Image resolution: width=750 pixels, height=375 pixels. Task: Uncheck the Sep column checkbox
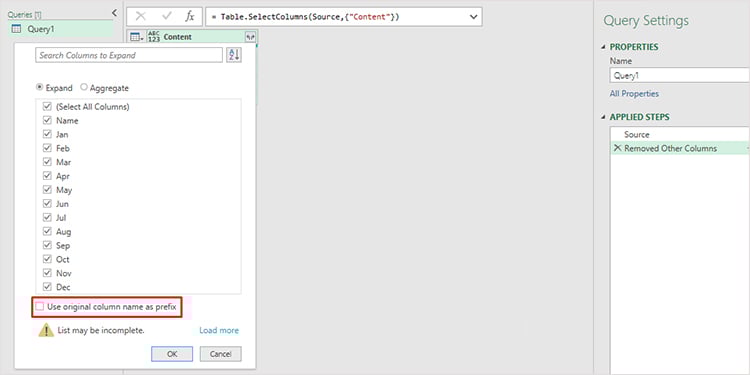tap(47, 245)
